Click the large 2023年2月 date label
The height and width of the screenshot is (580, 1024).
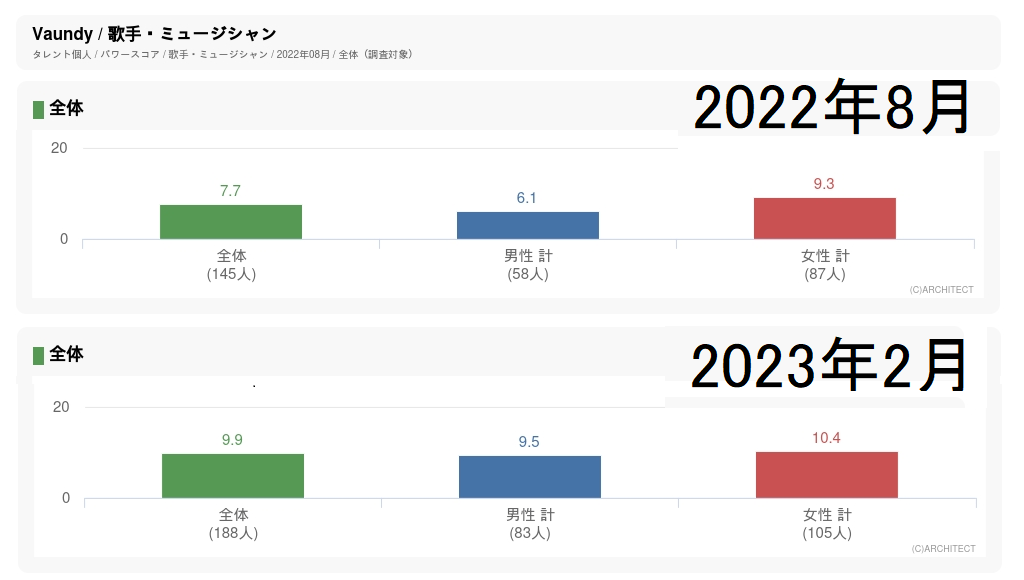(x=829, y=366)
